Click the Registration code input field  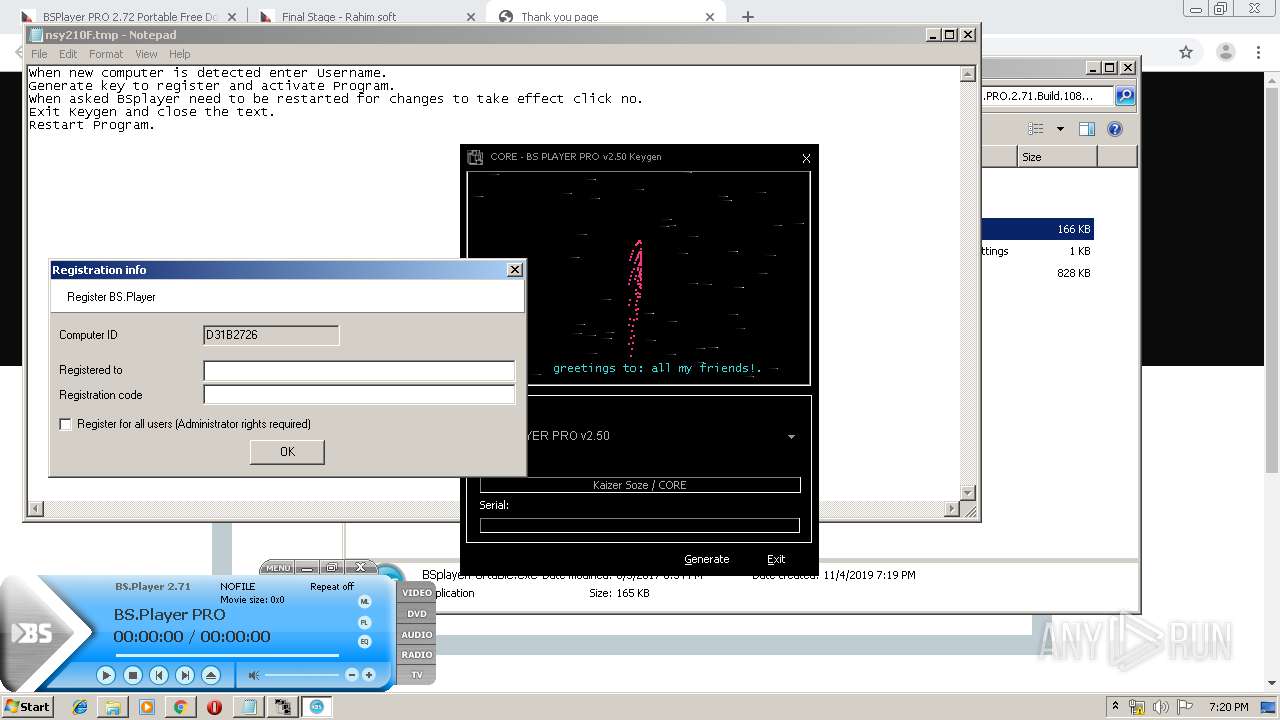coord(359,394)
